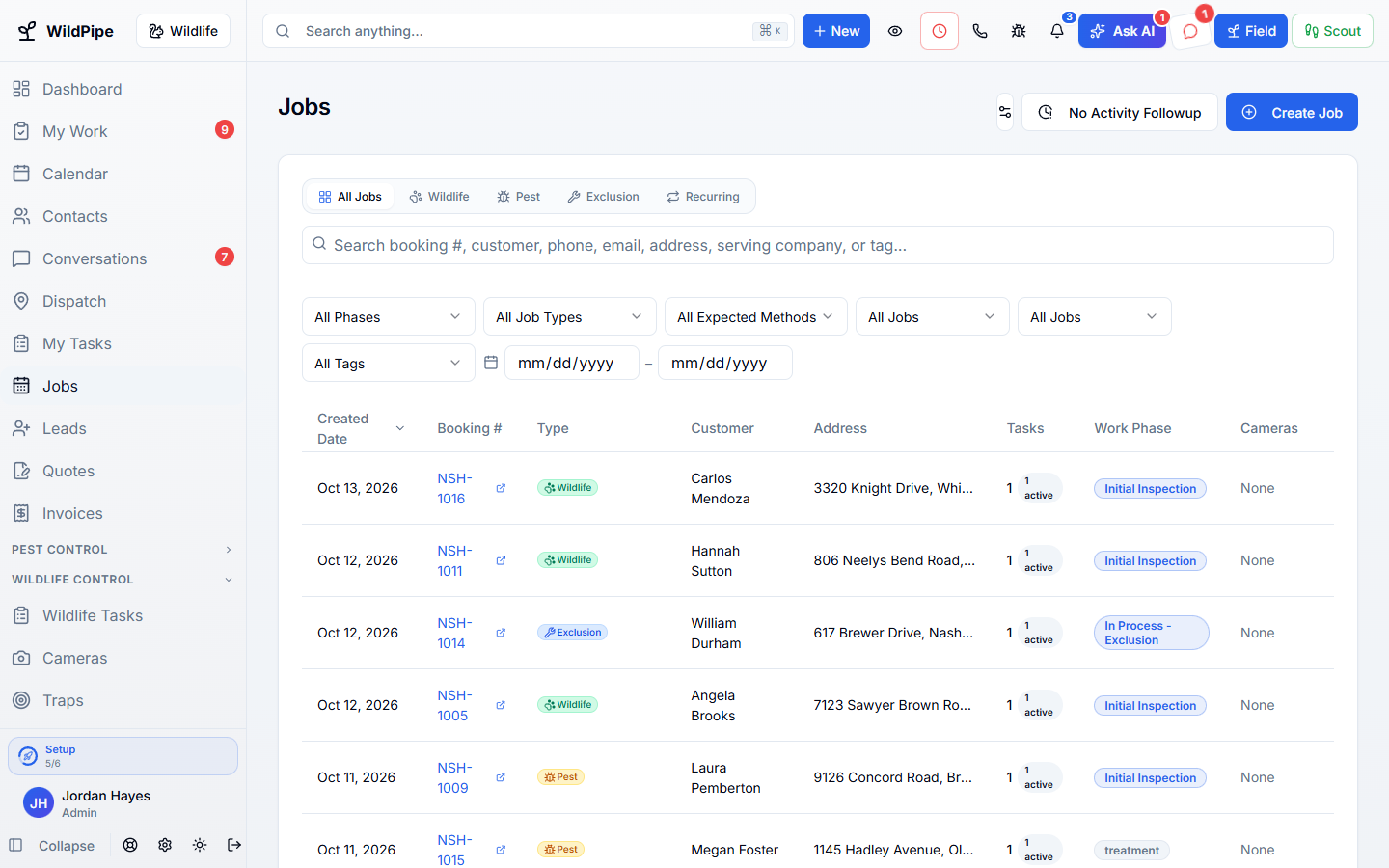Screen dimensions: 1389x868
Task: Click the Wildlife workspace switcher button
Action: pos(183,31)
